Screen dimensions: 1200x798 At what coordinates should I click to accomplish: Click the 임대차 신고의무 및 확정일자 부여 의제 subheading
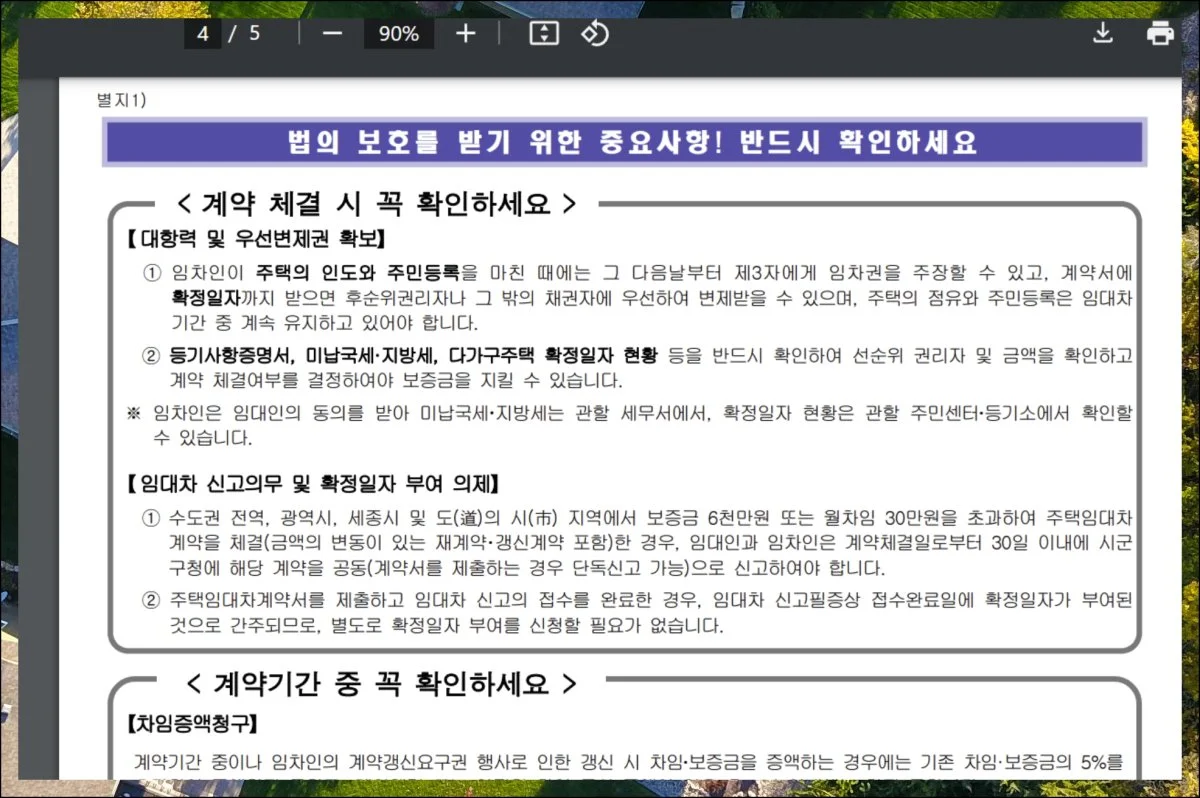click(x=313, y=485)
